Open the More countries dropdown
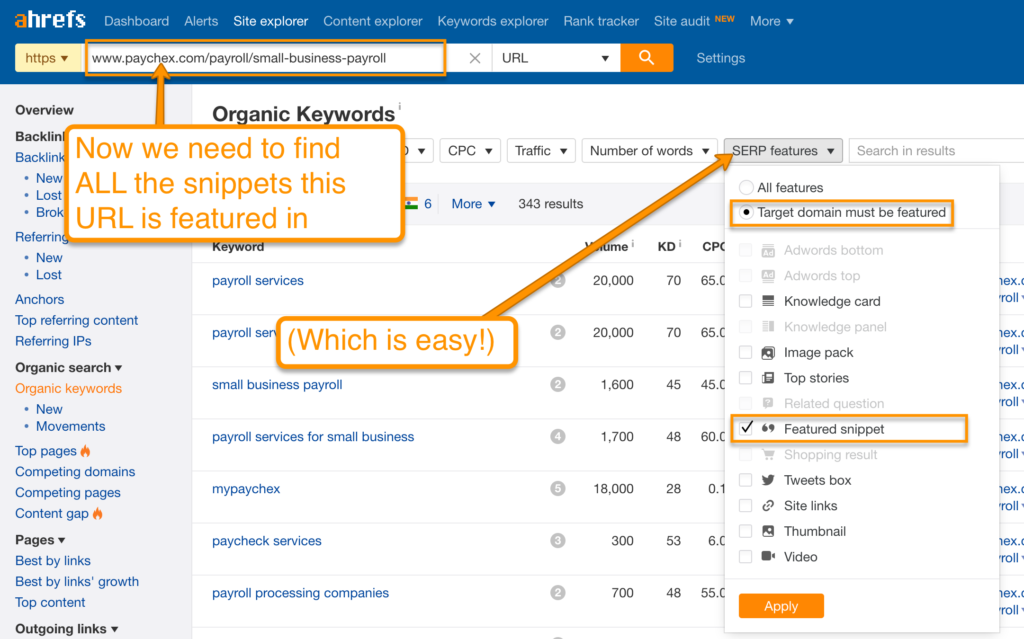The width and height of the screenshot is (1024, 639). point(473,204)
